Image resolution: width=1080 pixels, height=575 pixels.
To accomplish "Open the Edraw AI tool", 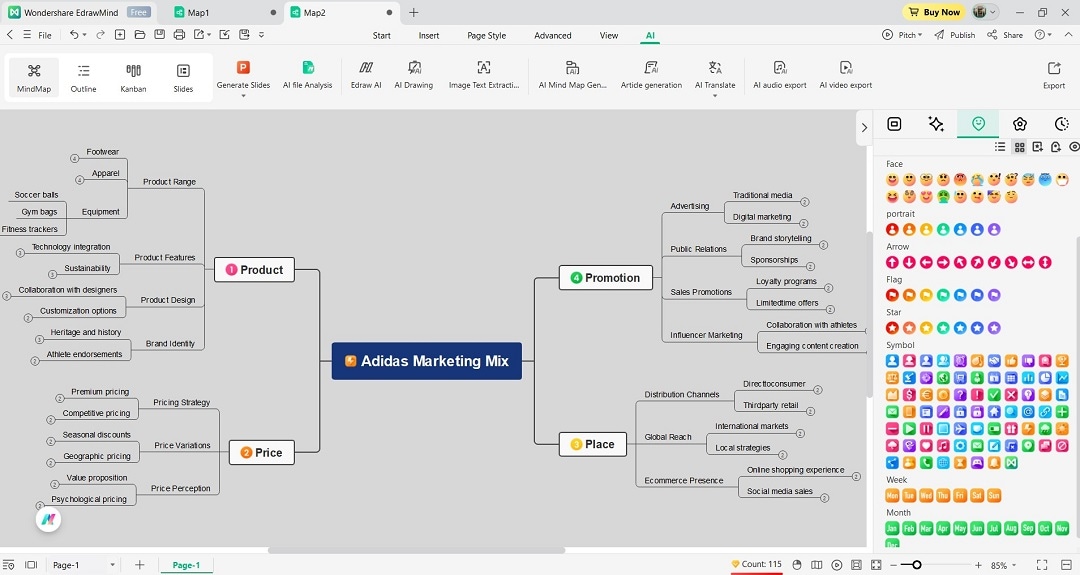I will pos(366,75).
